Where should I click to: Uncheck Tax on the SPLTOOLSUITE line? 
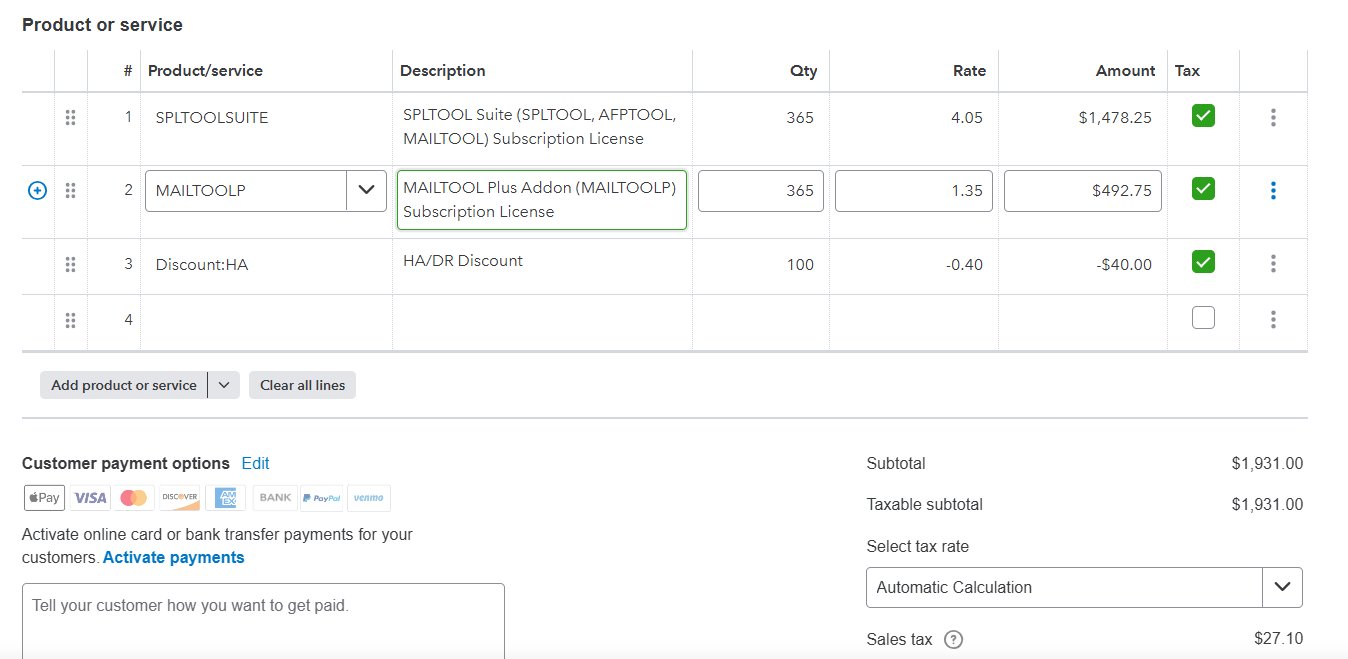1203,115
